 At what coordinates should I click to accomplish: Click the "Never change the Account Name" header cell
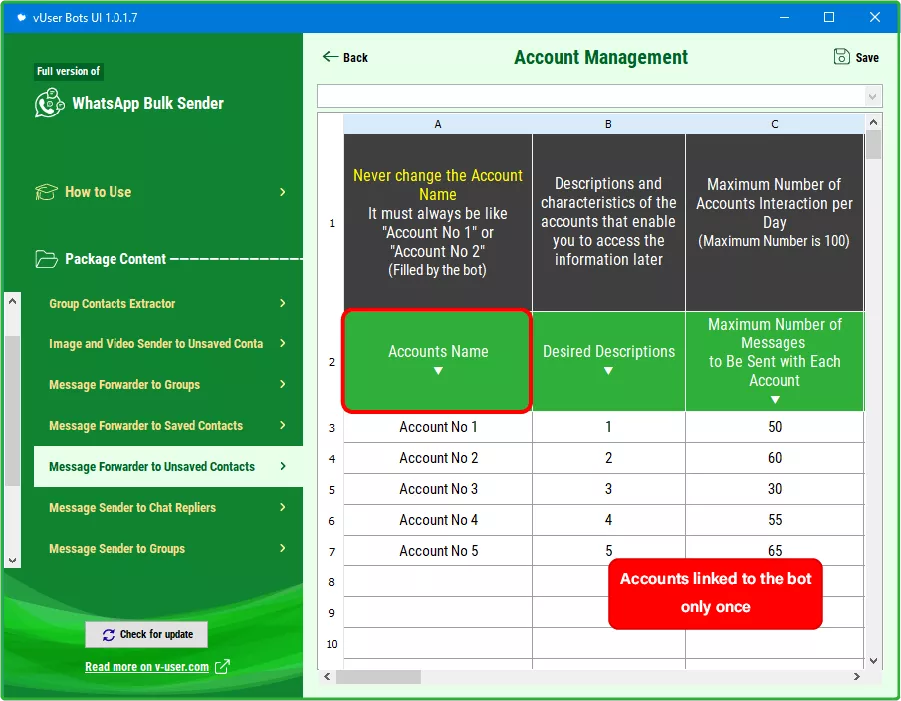point(438,222)
